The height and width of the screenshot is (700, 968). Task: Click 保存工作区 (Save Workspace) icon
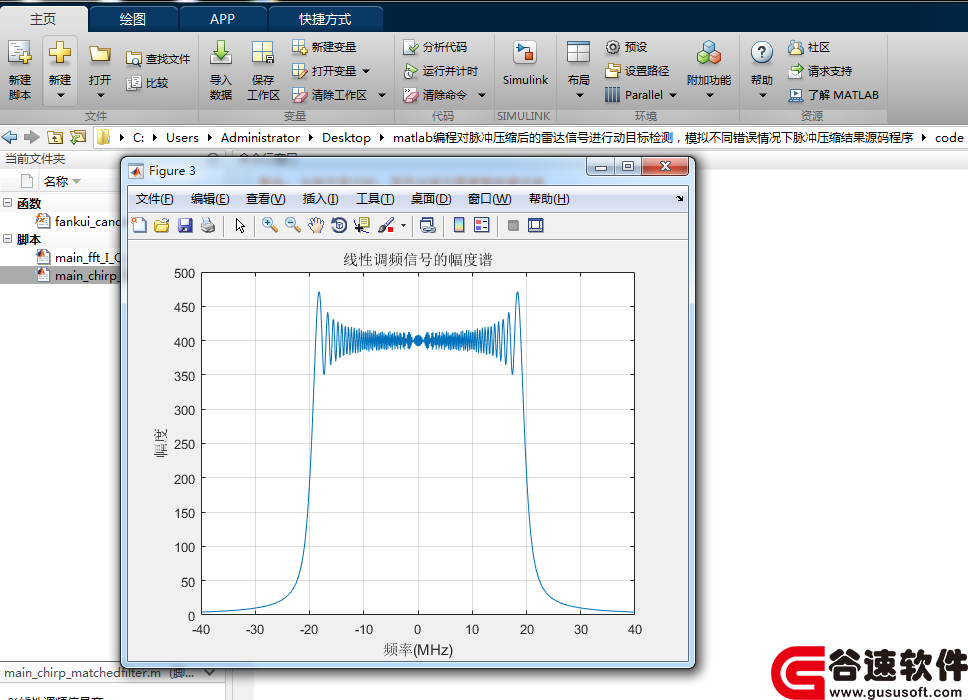tap(263, 54)
